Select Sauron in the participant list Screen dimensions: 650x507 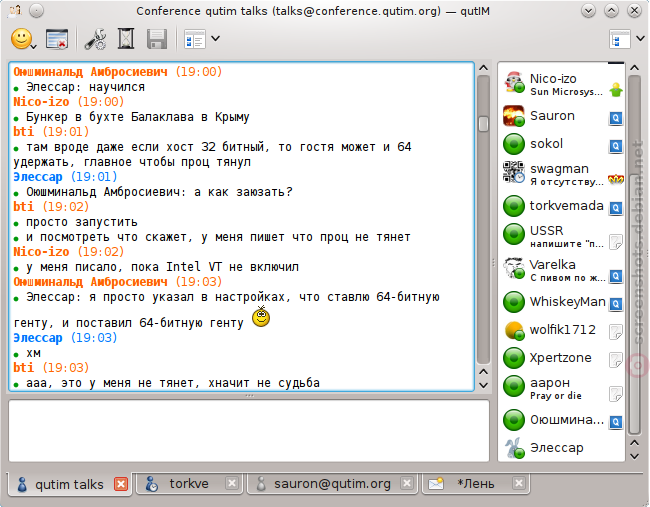[x=561, y=116]
